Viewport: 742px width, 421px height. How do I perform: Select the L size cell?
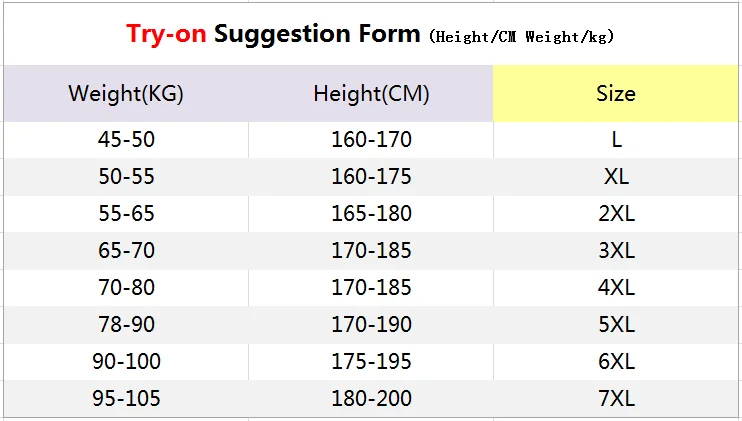point(616,140)
